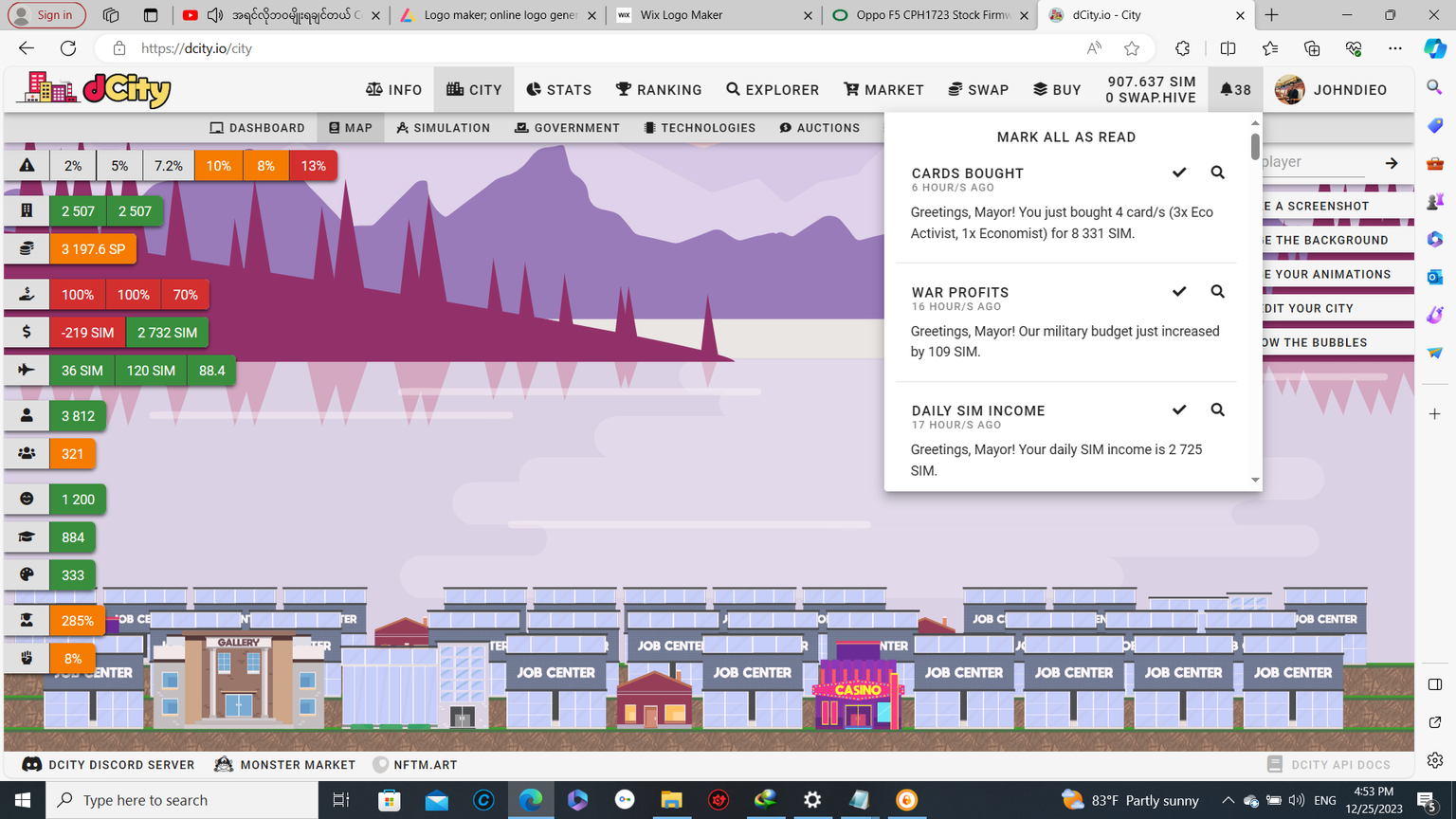Screen dimensions: 1456x819
Task: Switch to the AUCTIONS tab
Action: click(820, 128)
